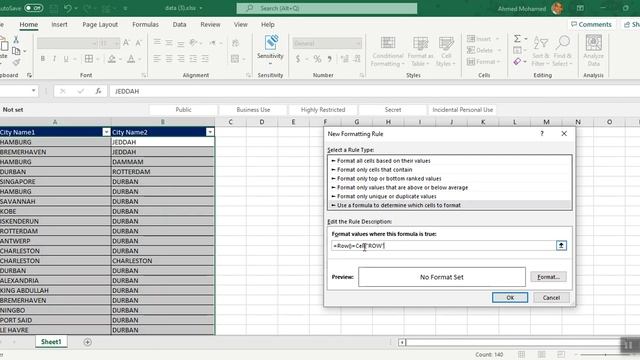Click the Wrap Text icon
Screen dimensions: 640x360
tap(236, 43)
